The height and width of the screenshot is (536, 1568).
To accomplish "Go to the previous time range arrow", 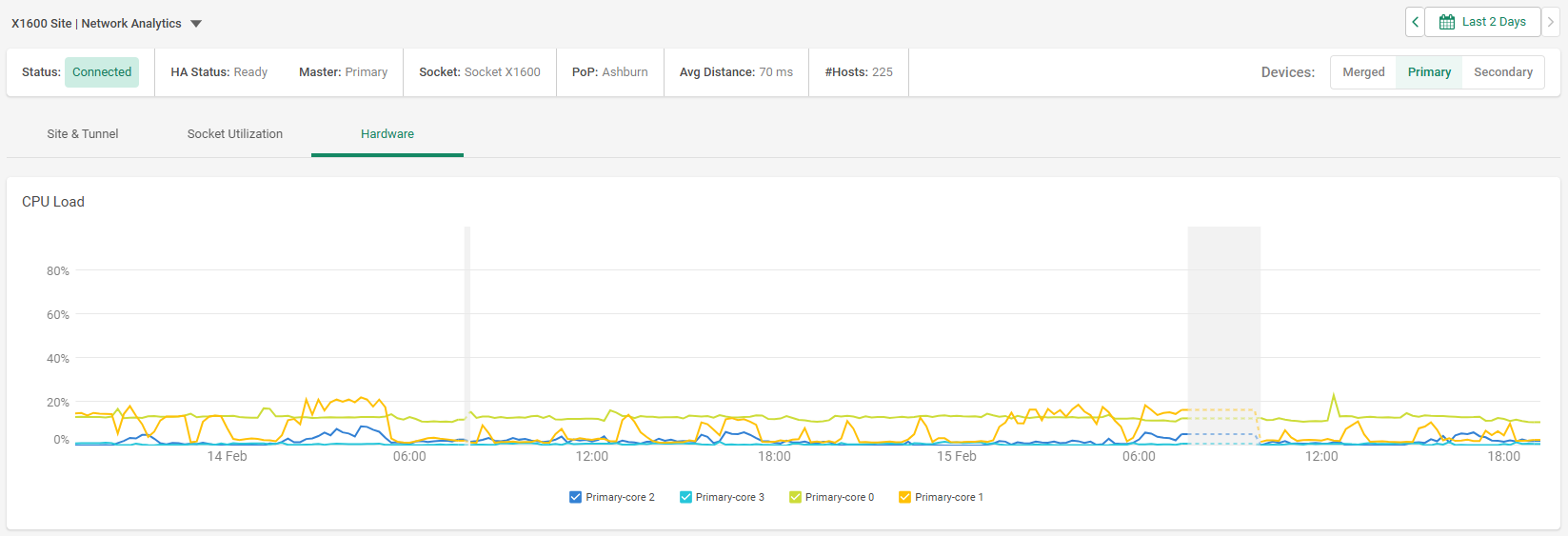I will coord(1415,22).
